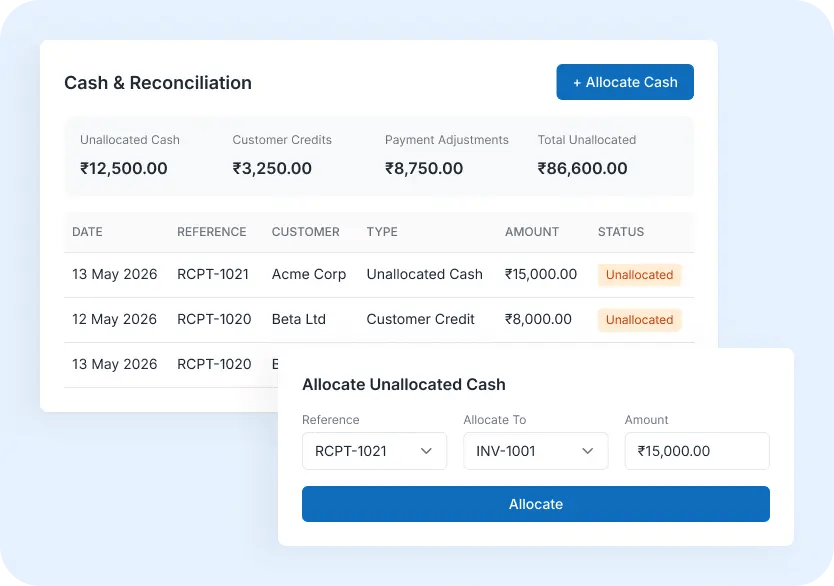Sort by the CUSTOMER column header
The image size is (834, 586).
305,232
